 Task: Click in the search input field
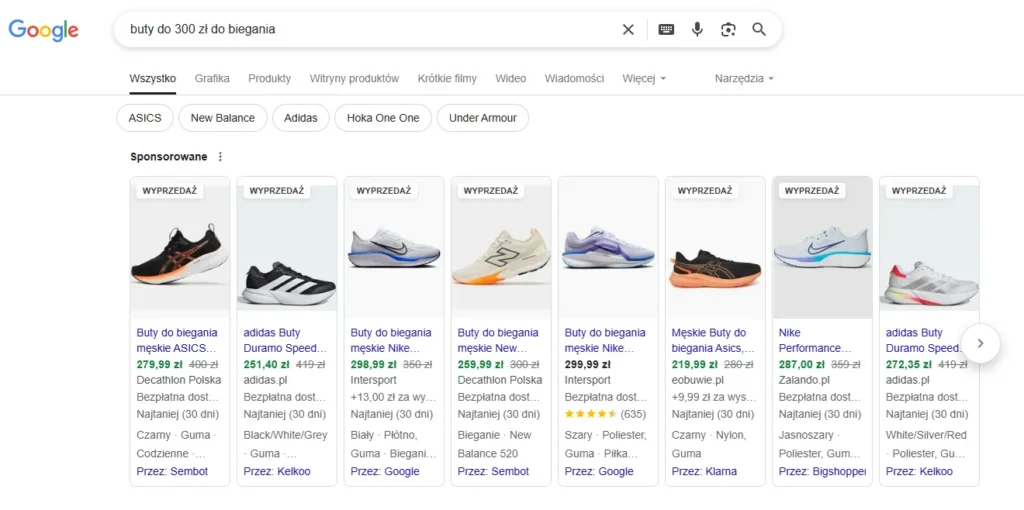pos(360,29)
